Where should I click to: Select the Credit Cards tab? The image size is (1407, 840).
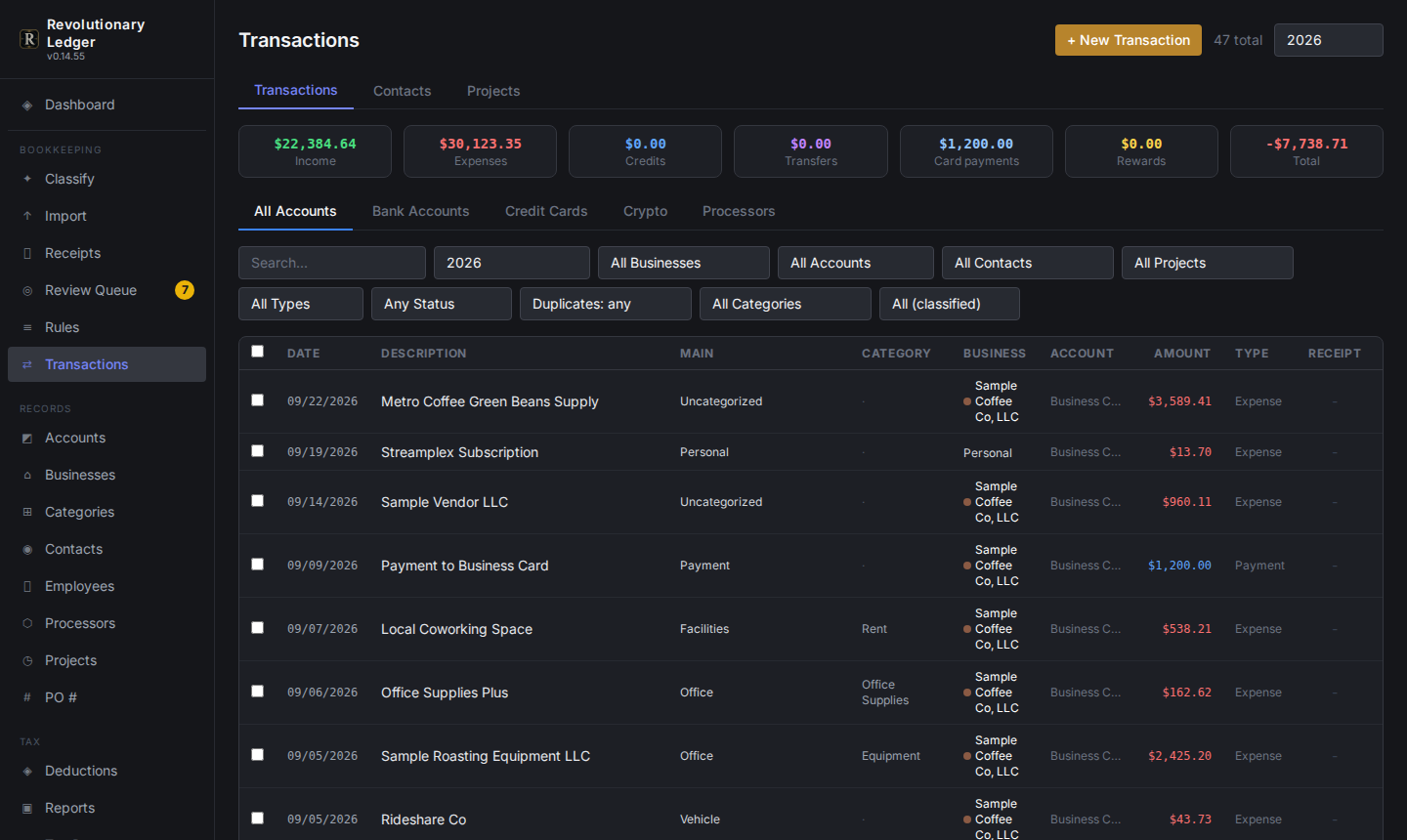click(546, 211)
